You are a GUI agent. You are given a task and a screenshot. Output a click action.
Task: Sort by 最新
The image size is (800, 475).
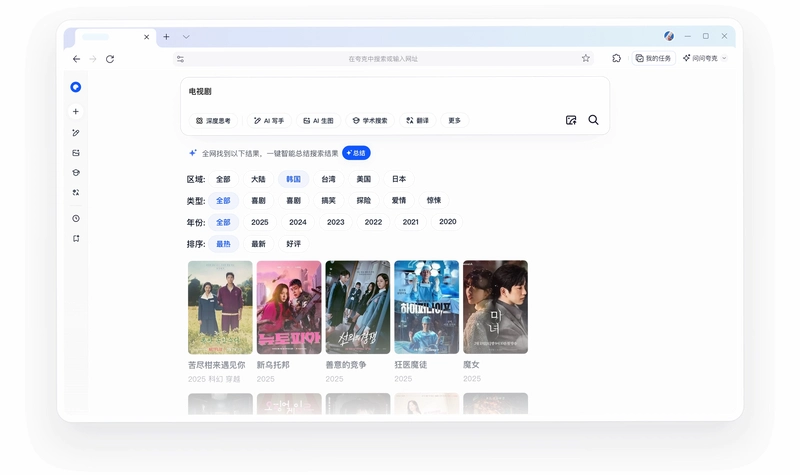258,244
